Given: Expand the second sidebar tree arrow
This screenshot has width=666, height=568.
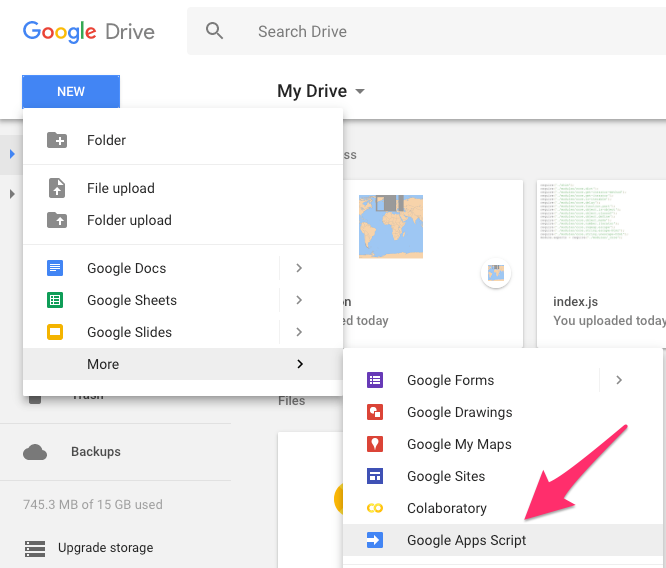Looking at the screenshot, I should (12, 194).
